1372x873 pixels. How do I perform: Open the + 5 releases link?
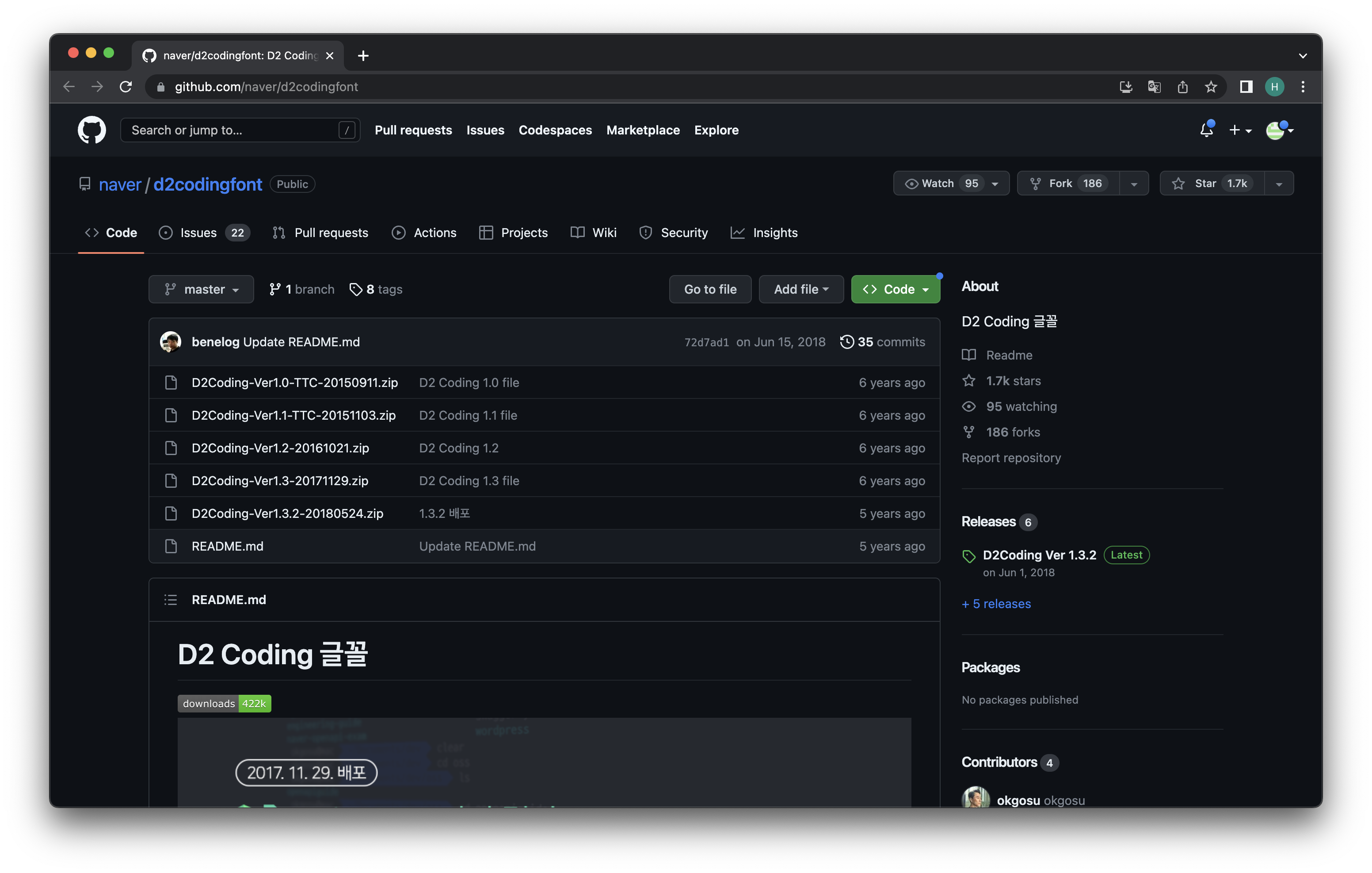pyautogui.click(x=996, y=604)
